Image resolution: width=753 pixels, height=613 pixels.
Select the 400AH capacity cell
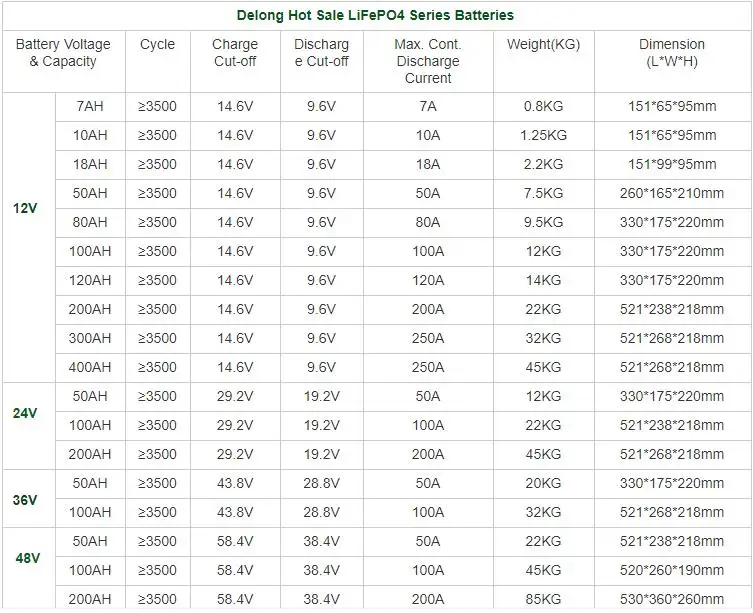[88, 368]
